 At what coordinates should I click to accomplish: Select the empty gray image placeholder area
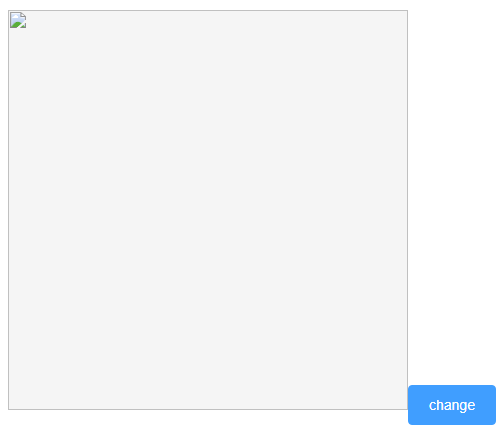[x=208, y=210]
